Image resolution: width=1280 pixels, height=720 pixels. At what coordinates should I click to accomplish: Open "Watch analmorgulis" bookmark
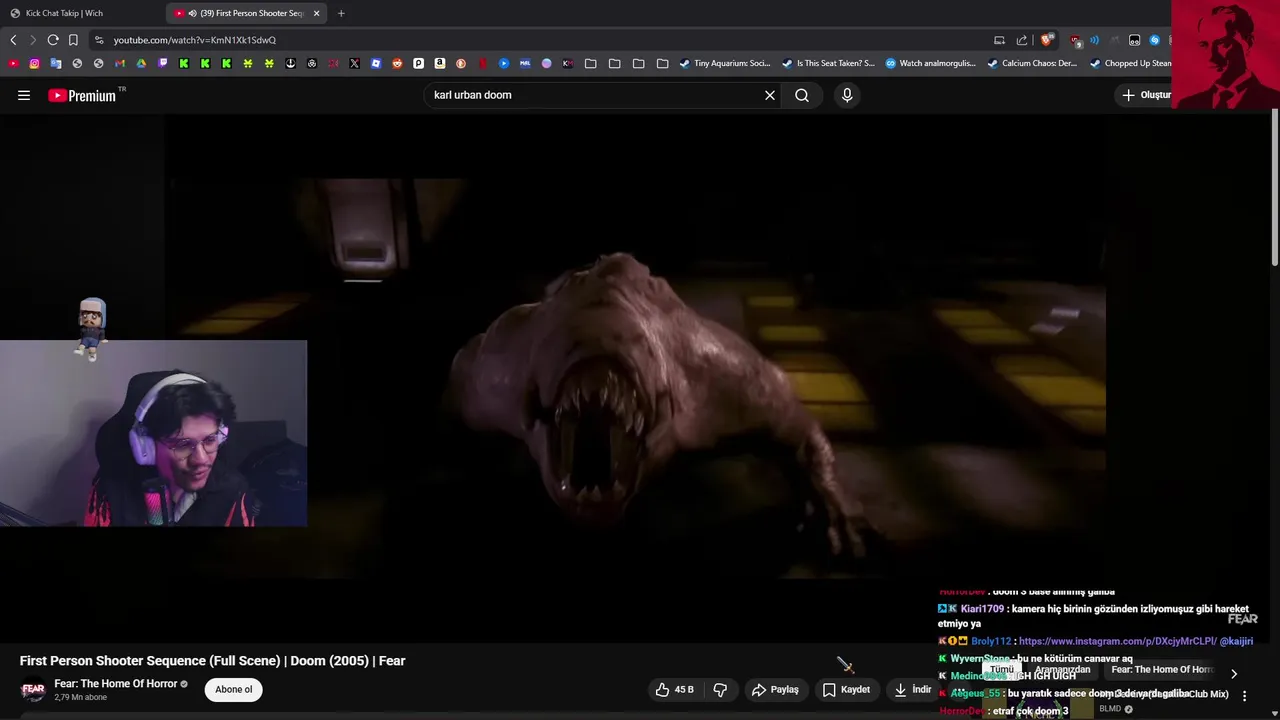931,63
